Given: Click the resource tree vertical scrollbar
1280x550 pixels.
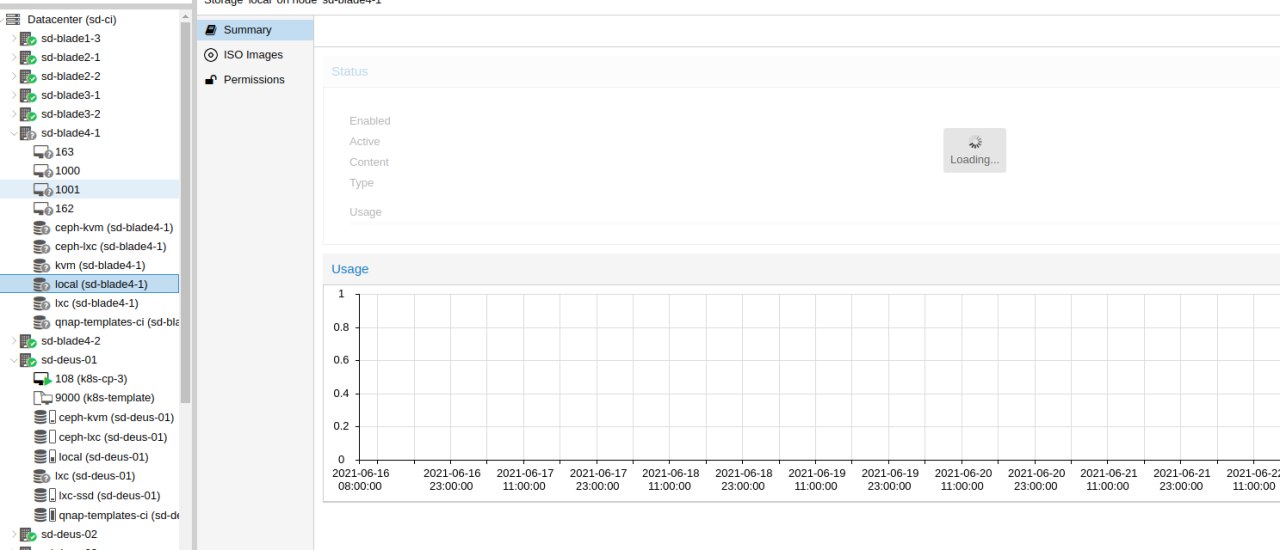Looking at the screenshot, I should pos(185,212).
